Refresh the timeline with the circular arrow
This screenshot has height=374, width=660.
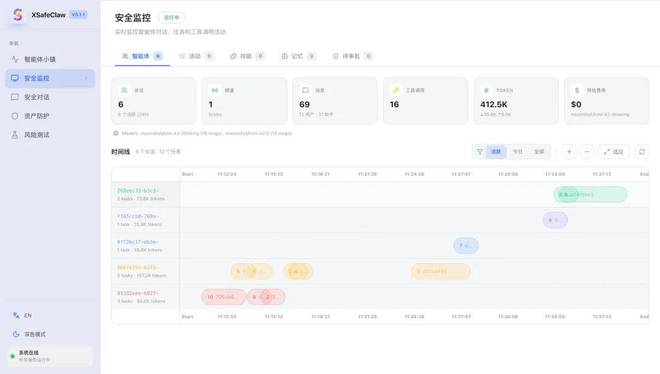coord(642,152)
